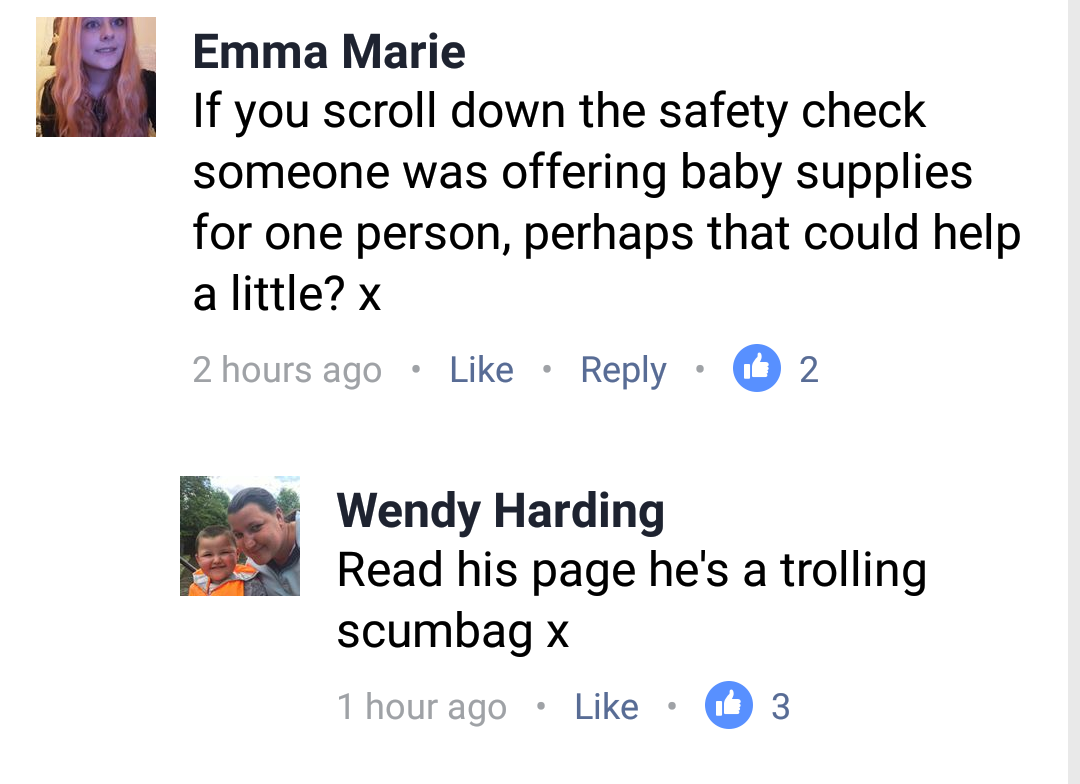Click the '1 hour ago' timestamp
This screenshot has height=784, width=1080.
pos(422,708)
